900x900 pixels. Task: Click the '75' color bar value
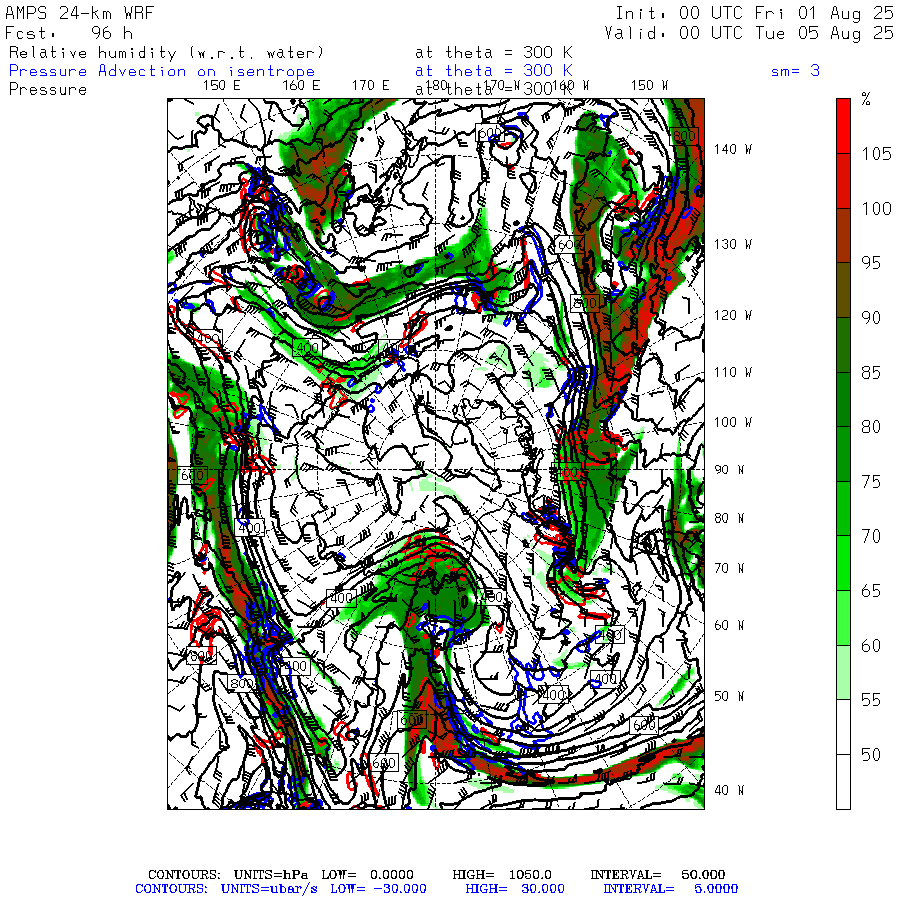coord(871,482)
